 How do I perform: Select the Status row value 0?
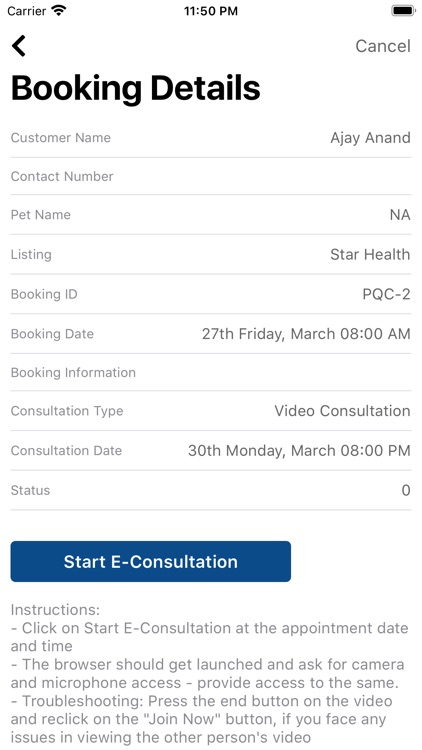(x=406, y=490)
